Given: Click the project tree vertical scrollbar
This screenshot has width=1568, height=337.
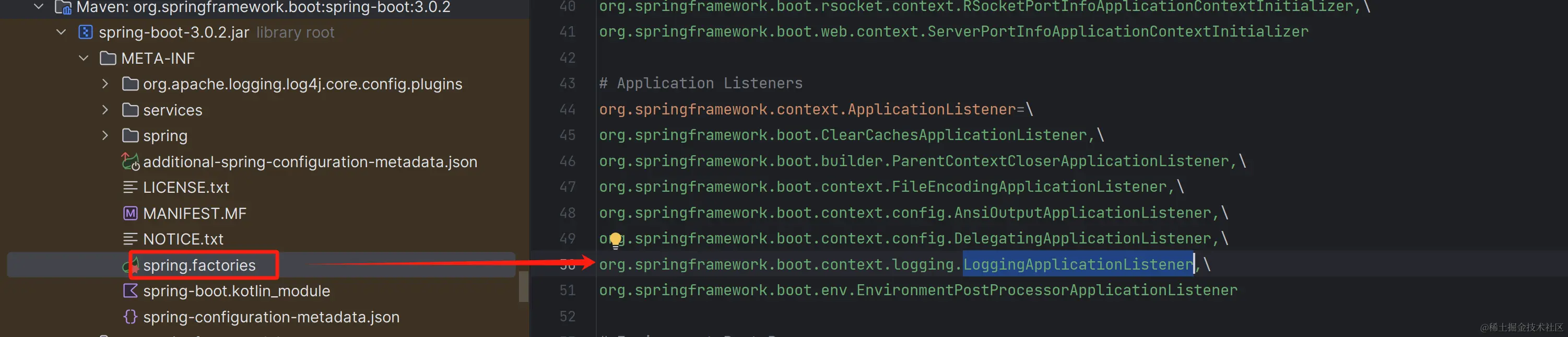Looking at the screenshot, I should click(524, 286).
